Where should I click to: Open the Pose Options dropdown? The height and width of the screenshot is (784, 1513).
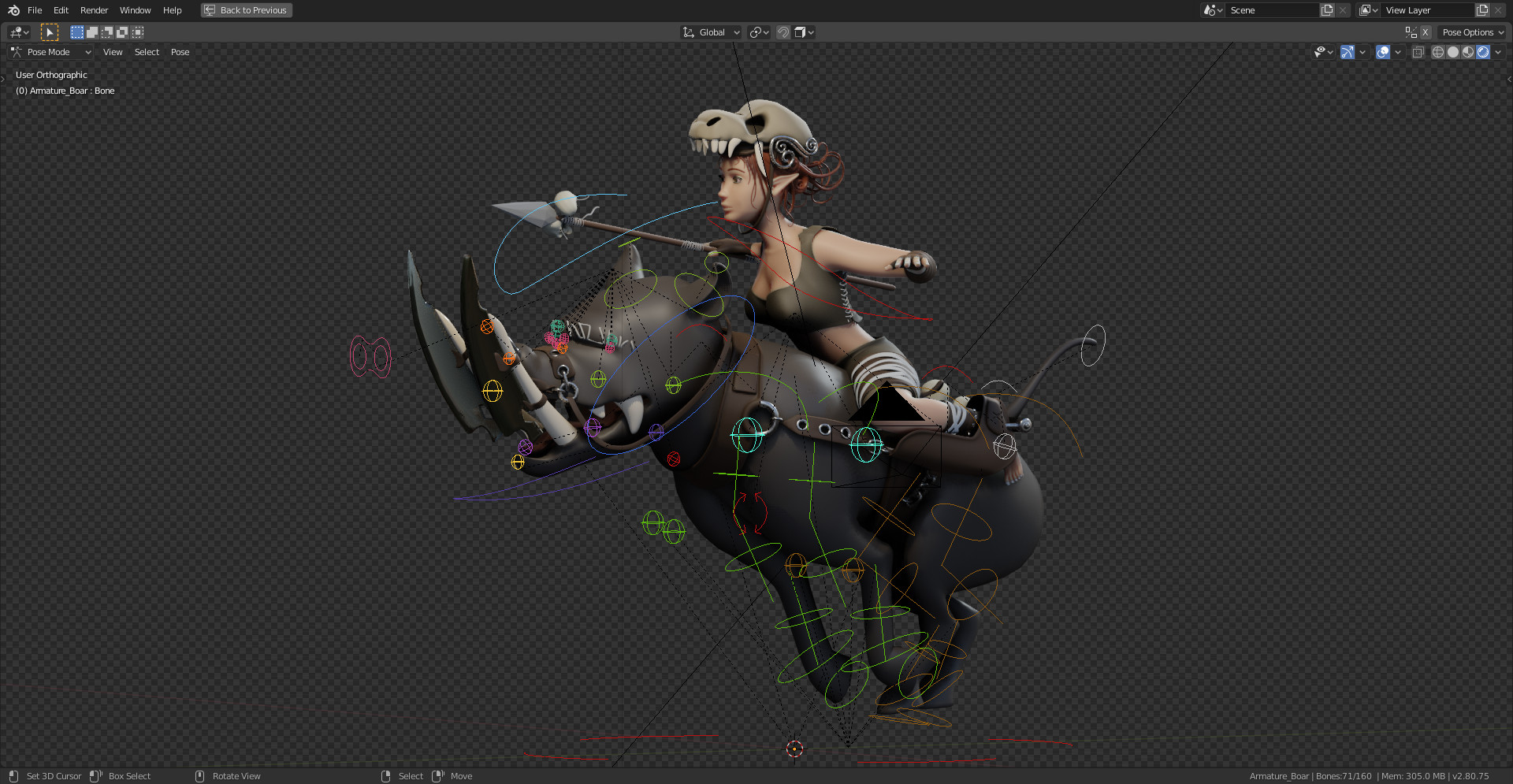point(1473,32)
